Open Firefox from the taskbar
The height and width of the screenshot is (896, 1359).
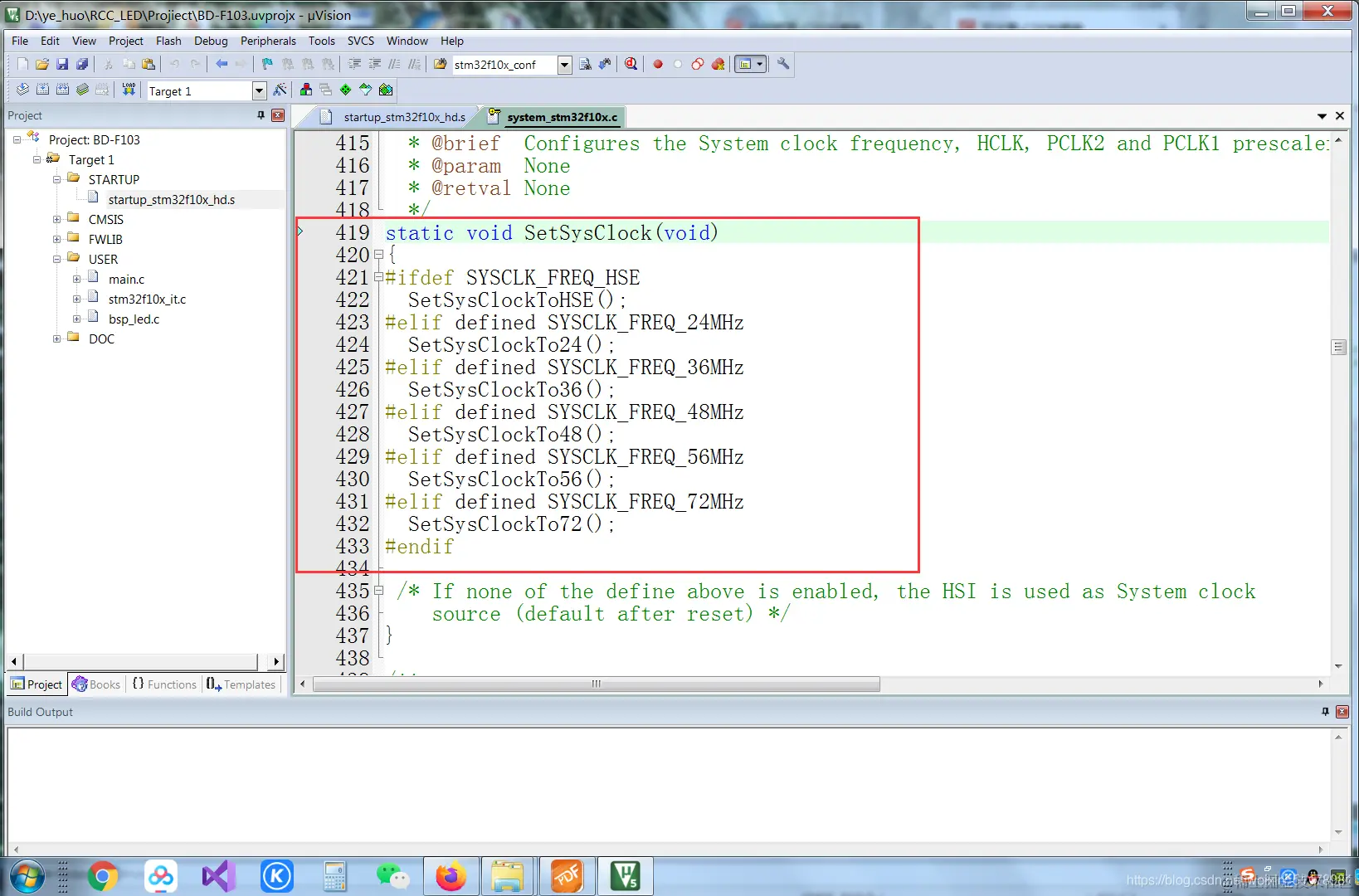pyautogui.click(x=451, y=876)
